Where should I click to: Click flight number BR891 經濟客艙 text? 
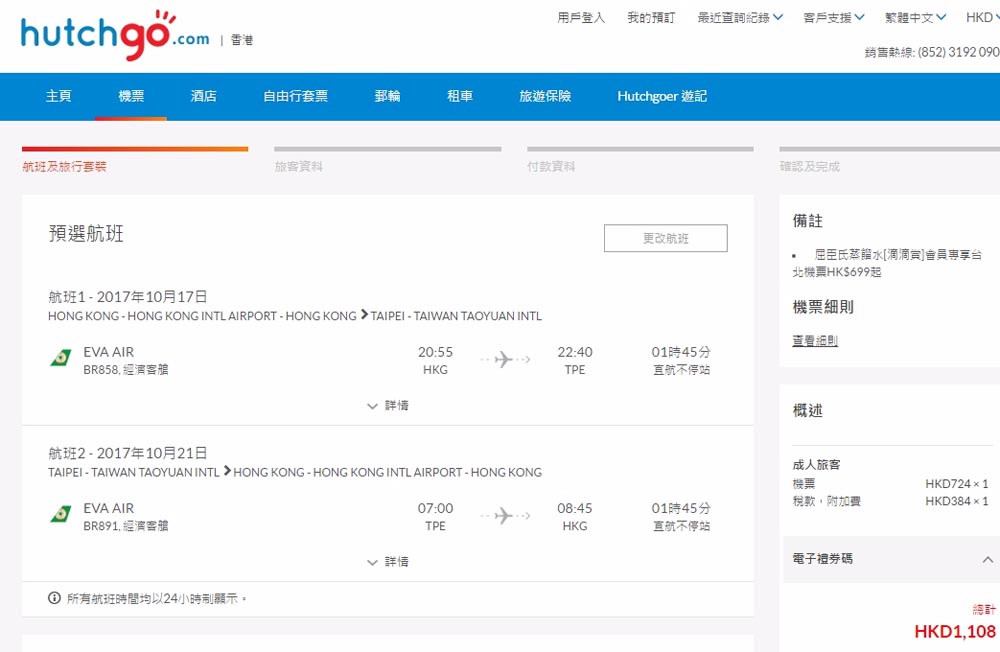point(126,526)
